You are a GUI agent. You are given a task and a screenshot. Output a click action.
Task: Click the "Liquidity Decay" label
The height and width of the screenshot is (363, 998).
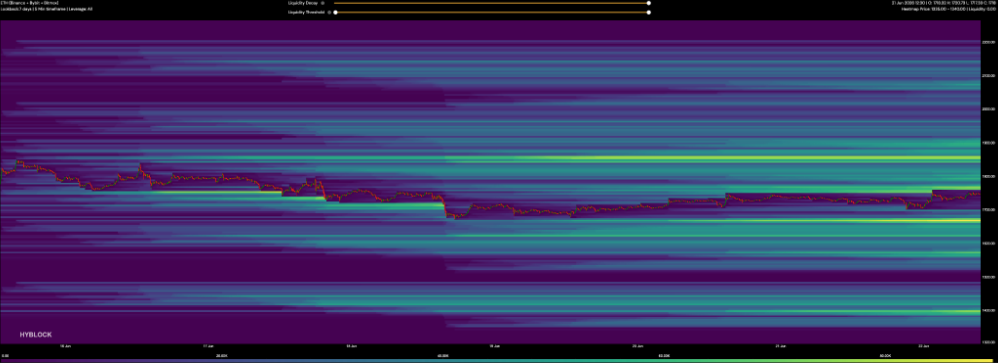pos(304,3)
